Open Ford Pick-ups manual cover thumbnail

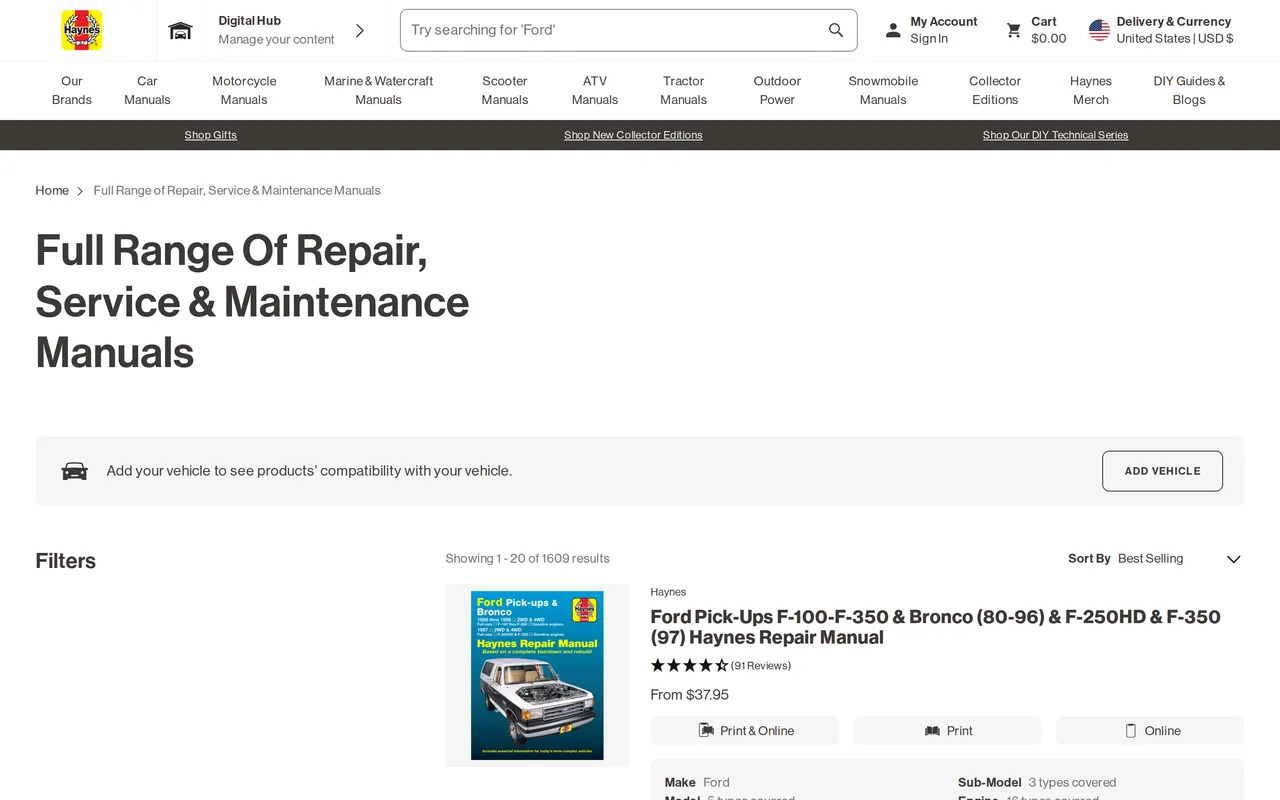pyautogui.click(x=537, y=675)
